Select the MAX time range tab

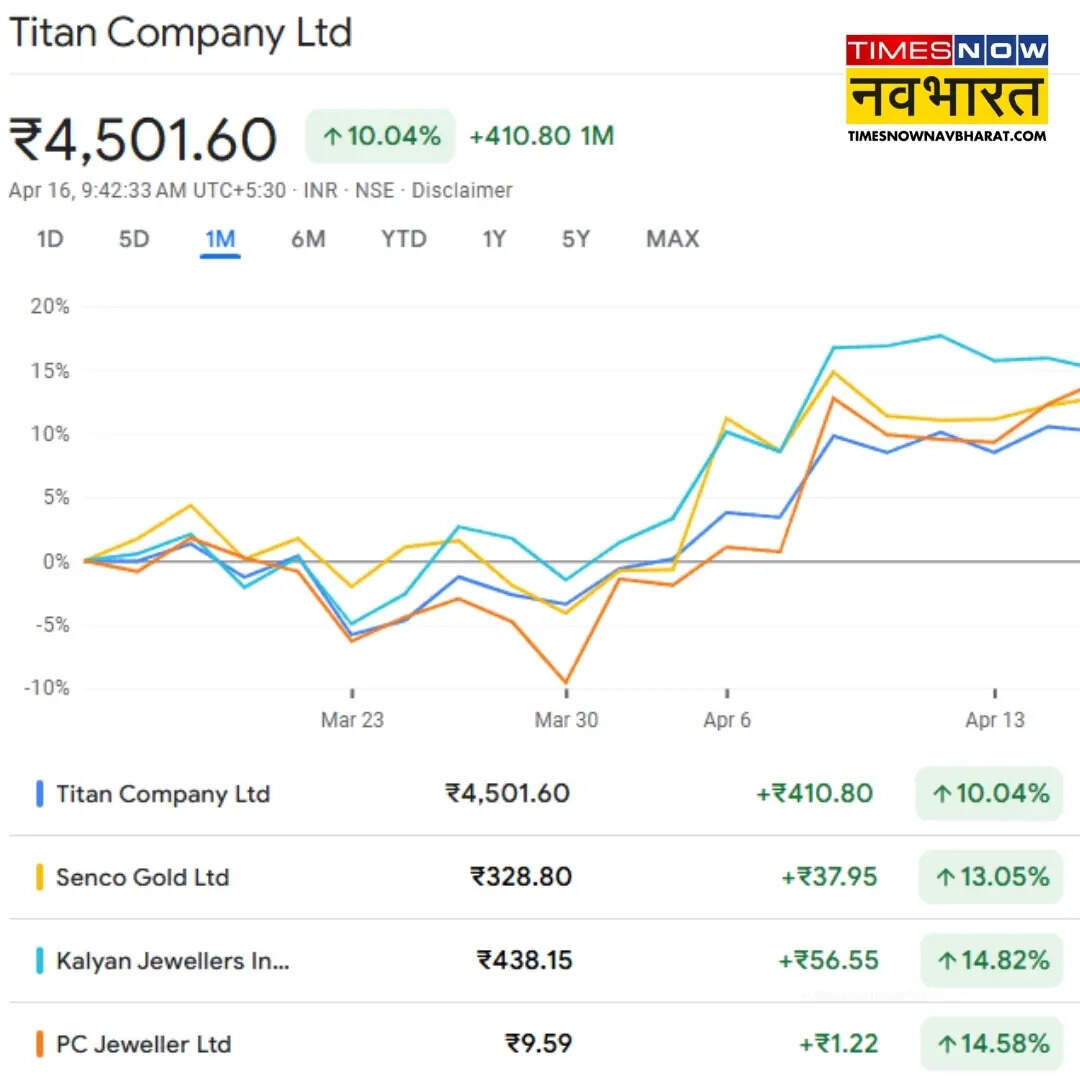(x=672, y=239)
